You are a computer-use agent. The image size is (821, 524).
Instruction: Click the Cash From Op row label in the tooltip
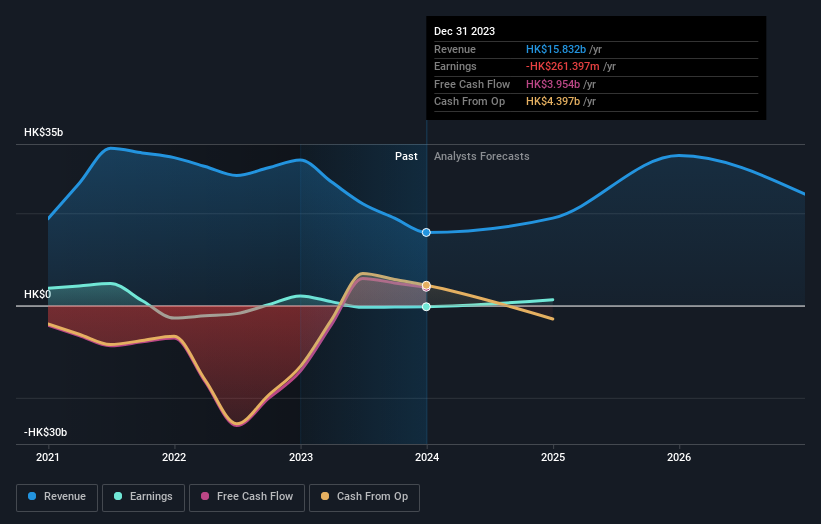click(469, 102)
